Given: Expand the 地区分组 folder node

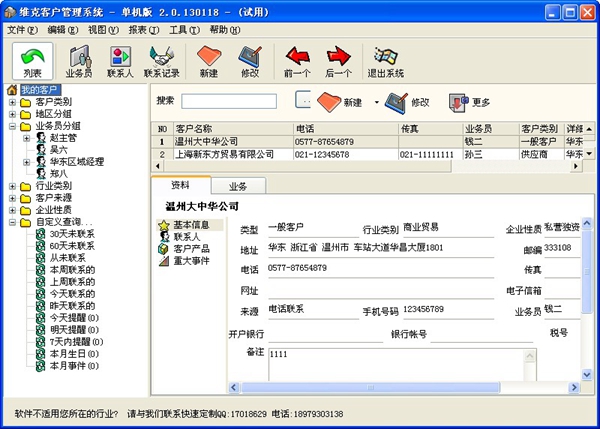Looking at the screenshot, I should point(12,114).
